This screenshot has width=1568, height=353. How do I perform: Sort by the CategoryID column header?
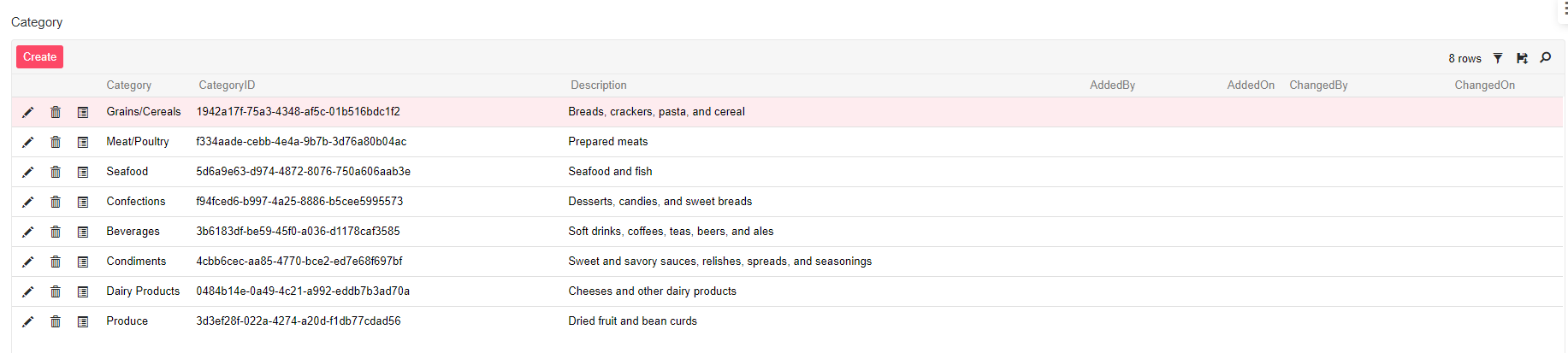point(227,85)
